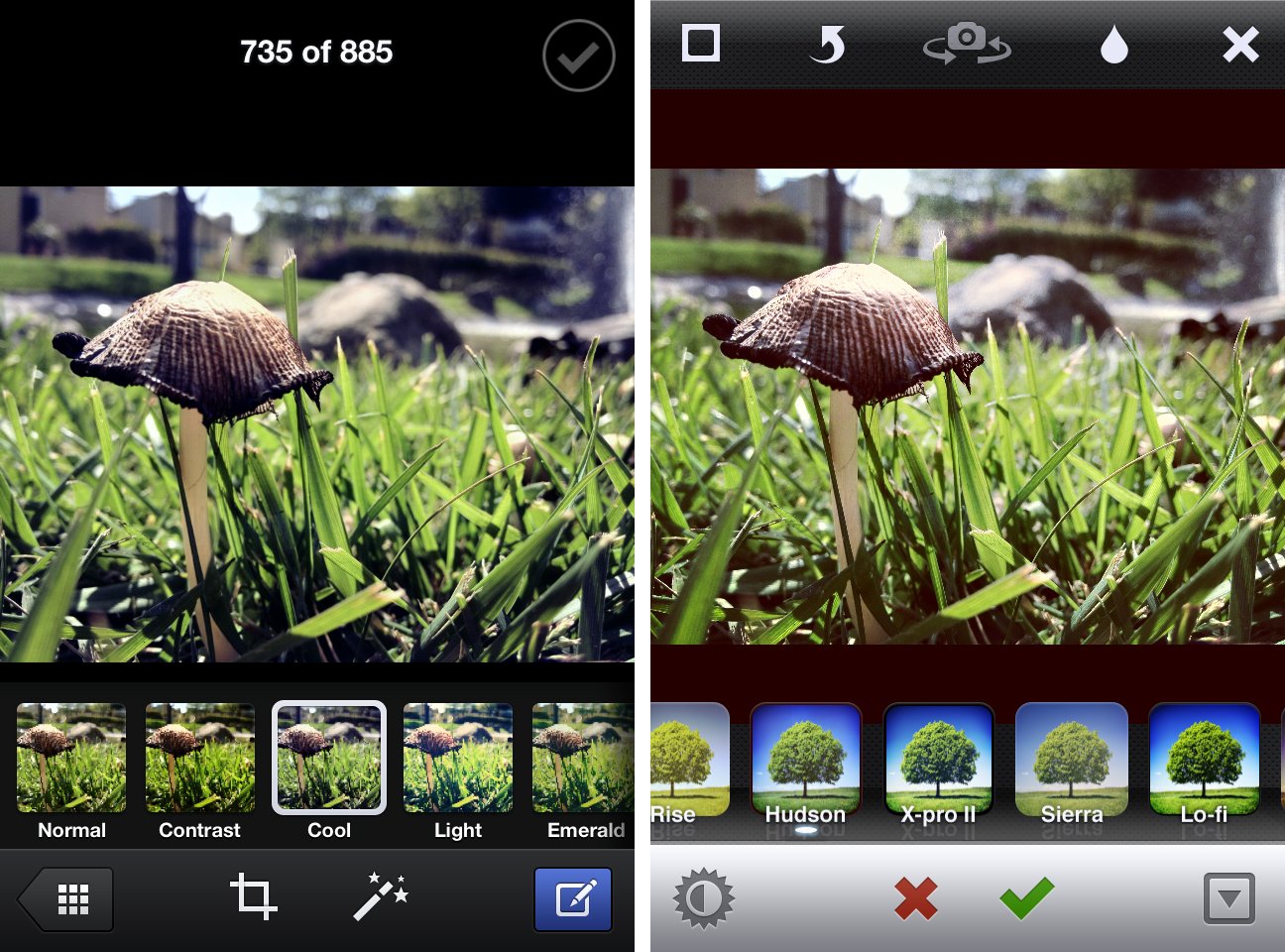Rotate the photo with curved arrow icon
Screen dimensions: 1285x952
[x=828, y=45]
